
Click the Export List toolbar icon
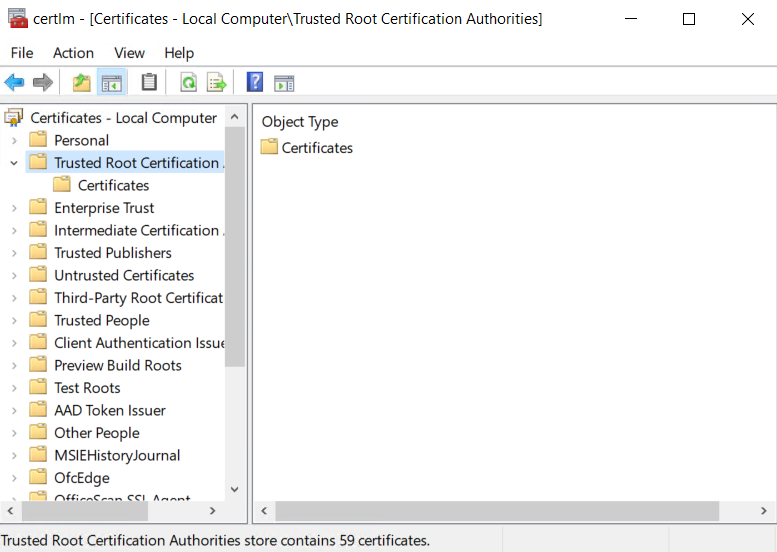217,82
